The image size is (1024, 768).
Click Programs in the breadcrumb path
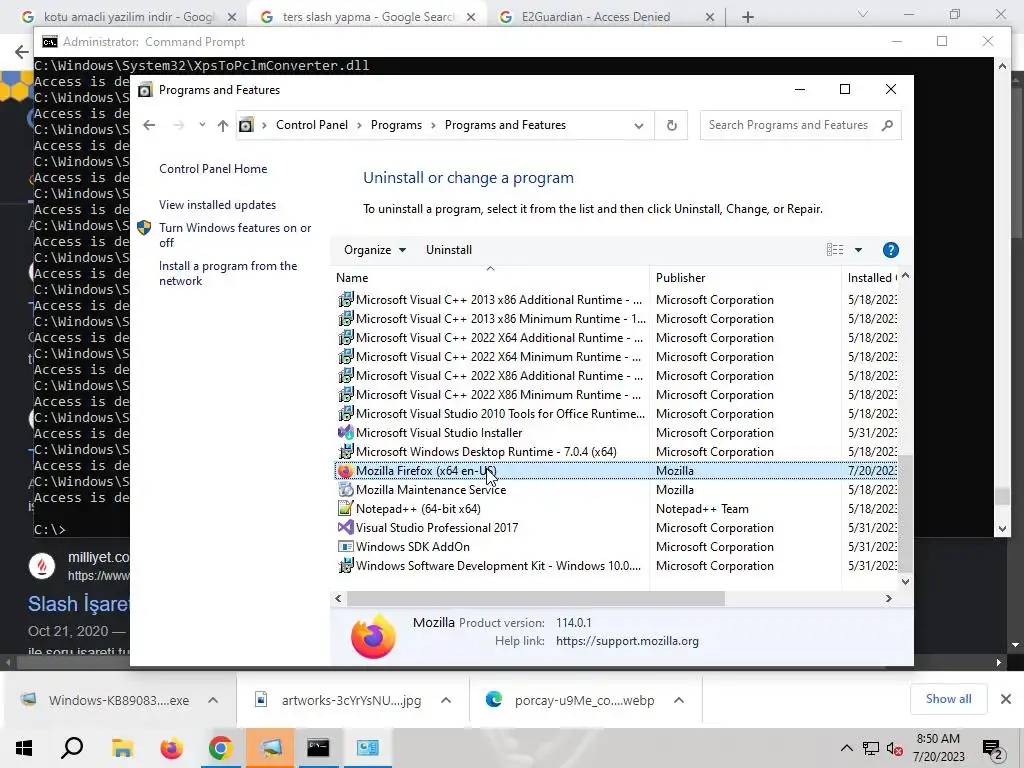396,125
